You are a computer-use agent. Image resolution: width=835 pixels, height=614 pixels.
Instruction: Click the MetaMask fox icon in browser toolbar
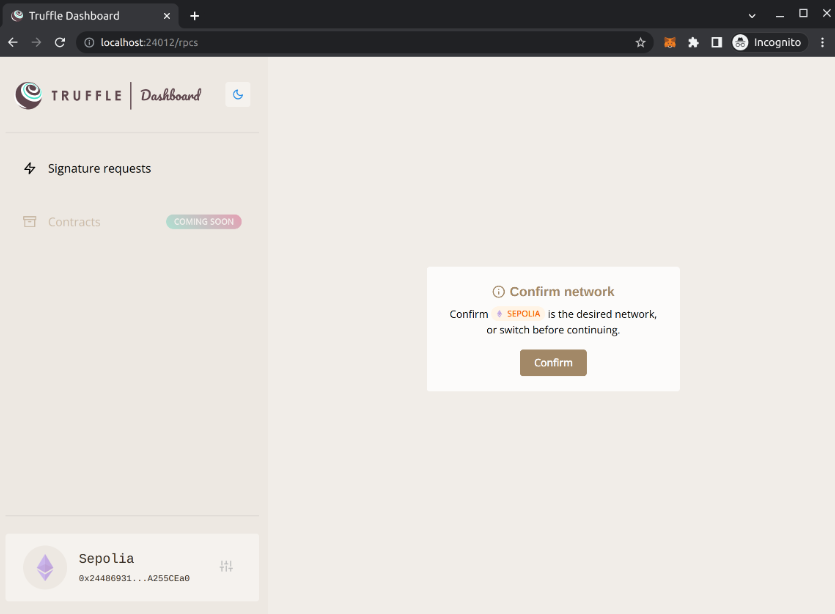669,42
